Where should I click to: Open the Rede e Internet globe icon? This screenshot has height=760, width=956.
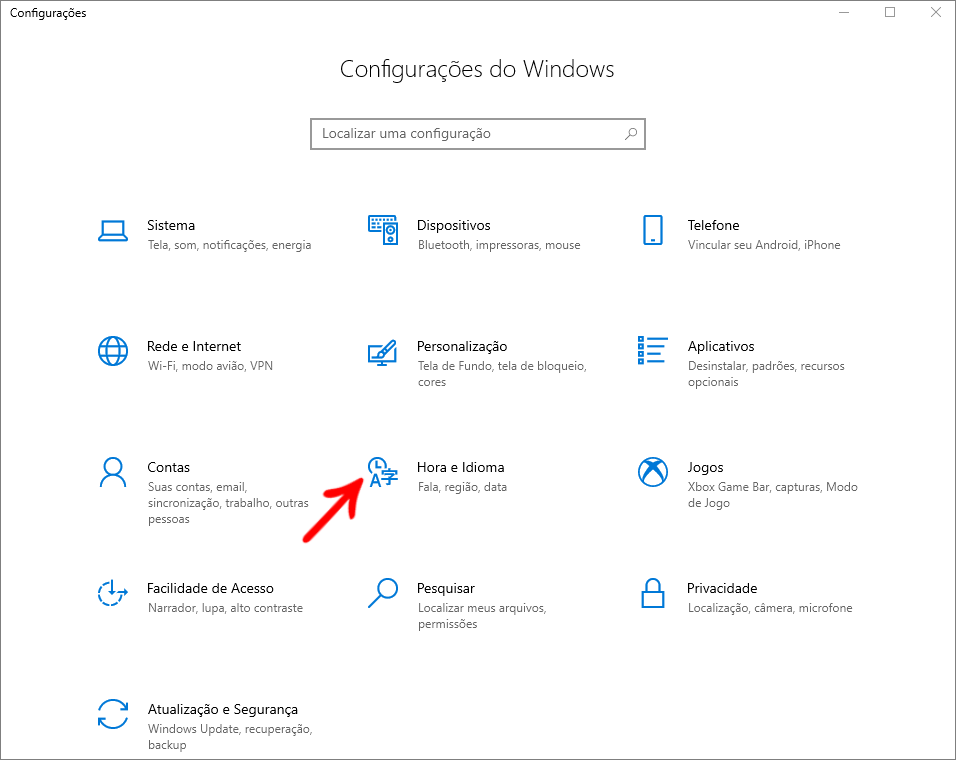point(113,351)
